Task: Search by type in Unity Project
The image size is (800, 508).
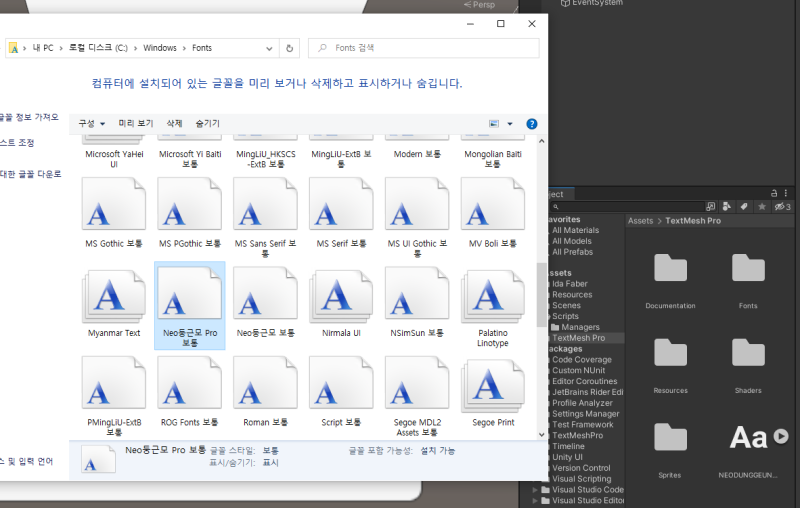Action: 727,207
